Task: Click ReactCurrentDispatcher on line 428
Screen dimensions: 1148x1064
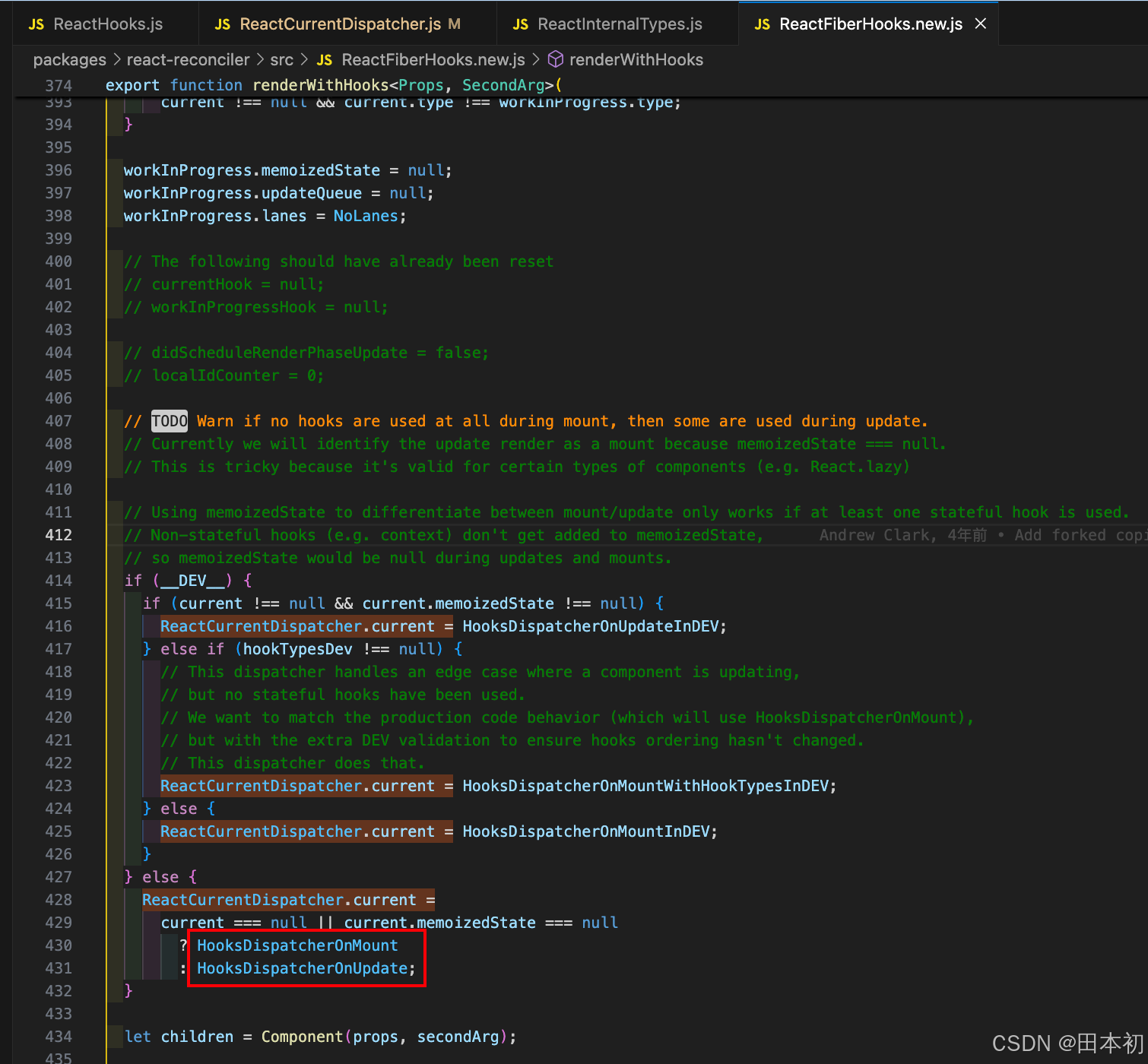Action: click(243, 900)
